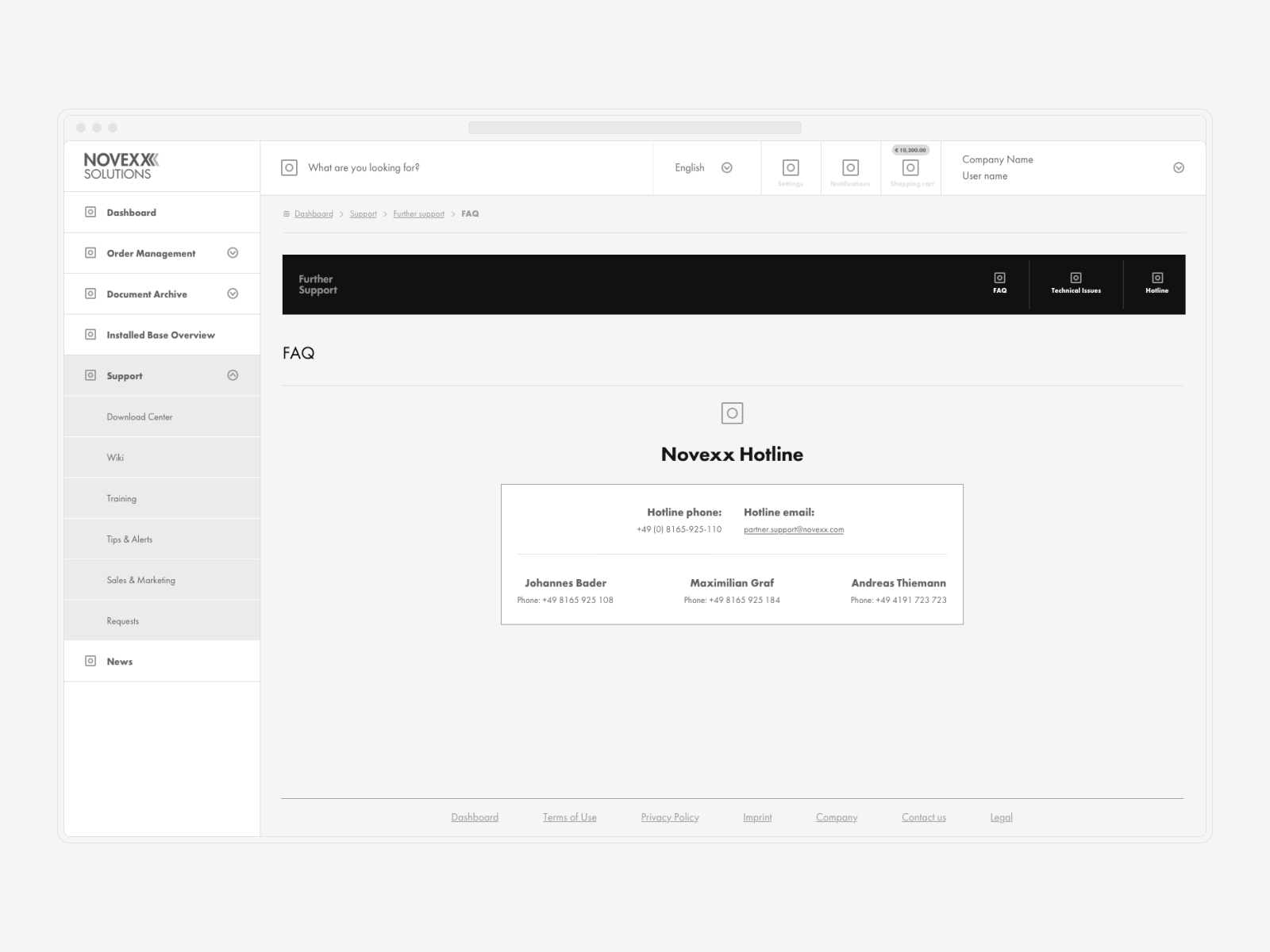1270x952 pixels.
Task: Select Training submenu item
Action: point(162,498)
